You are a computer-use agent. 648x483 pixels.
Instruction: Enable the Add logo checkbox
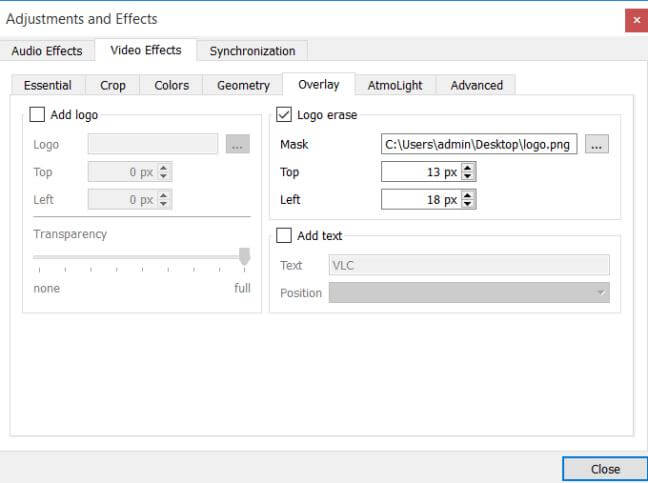(37, 114)
